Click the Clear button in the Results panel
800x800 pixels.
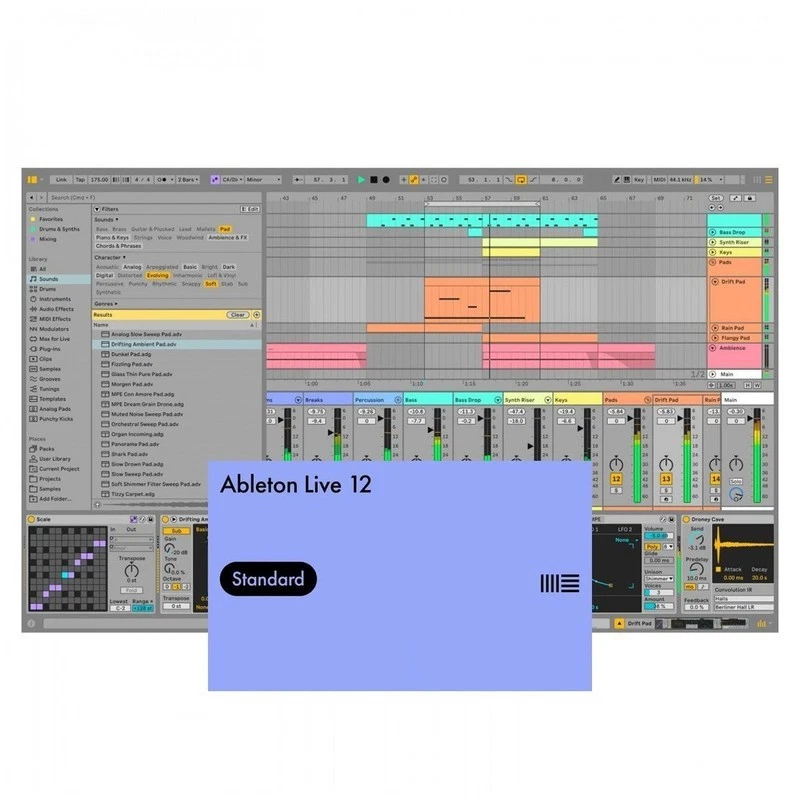point(238,314)
